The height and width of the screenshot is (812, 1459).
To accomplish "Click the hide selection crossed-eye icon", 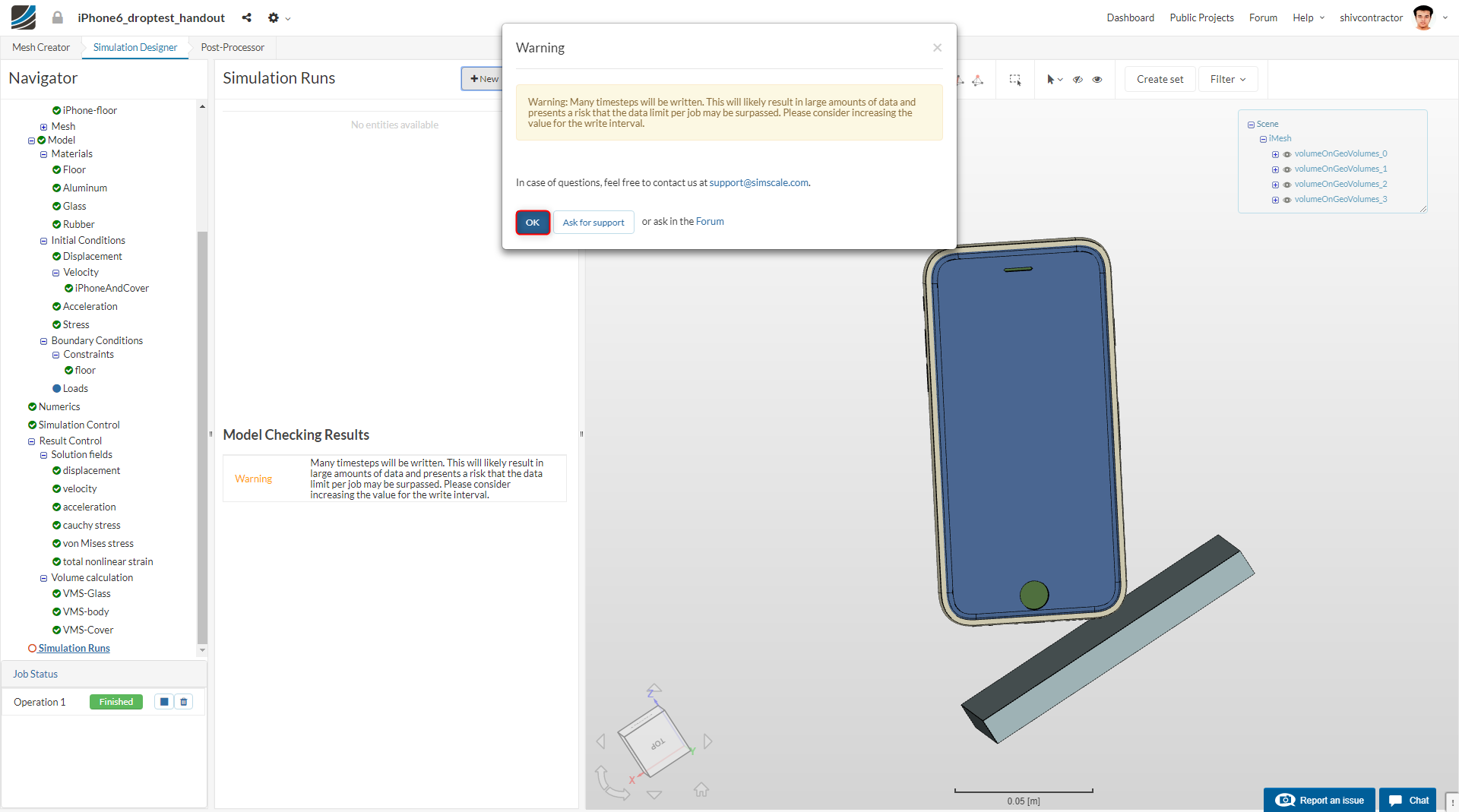I will [x=1078, y=79].
